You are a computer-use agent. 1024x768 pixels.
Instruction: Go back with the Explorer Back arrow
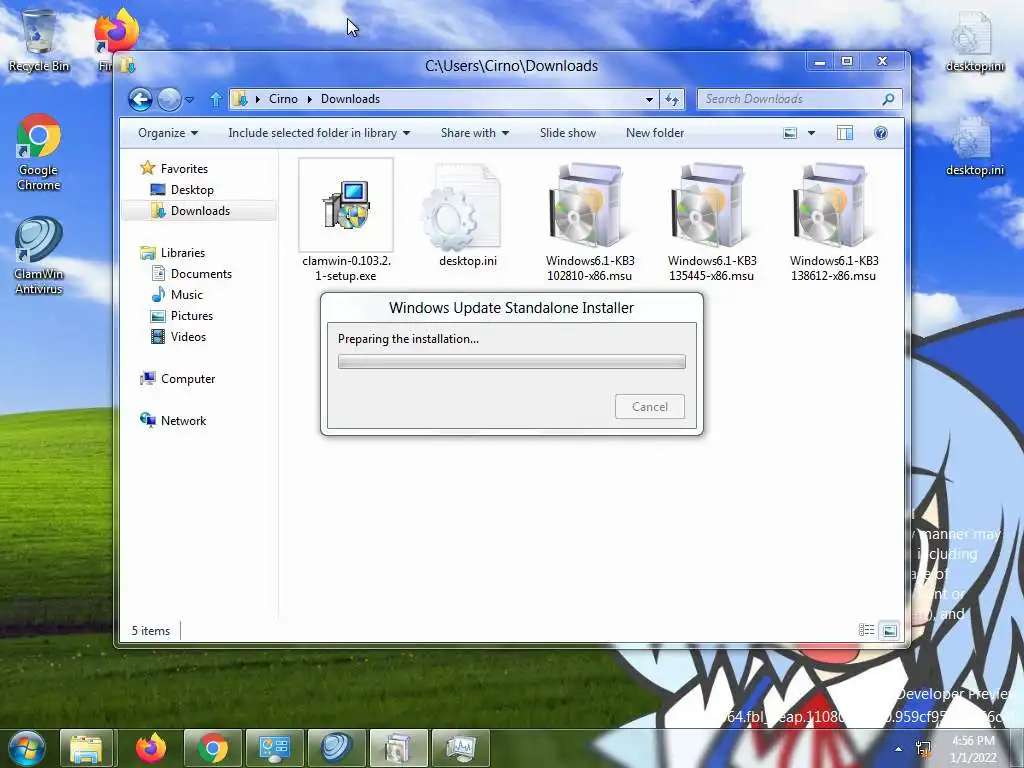pyautogui.click(x=140, y=99)
